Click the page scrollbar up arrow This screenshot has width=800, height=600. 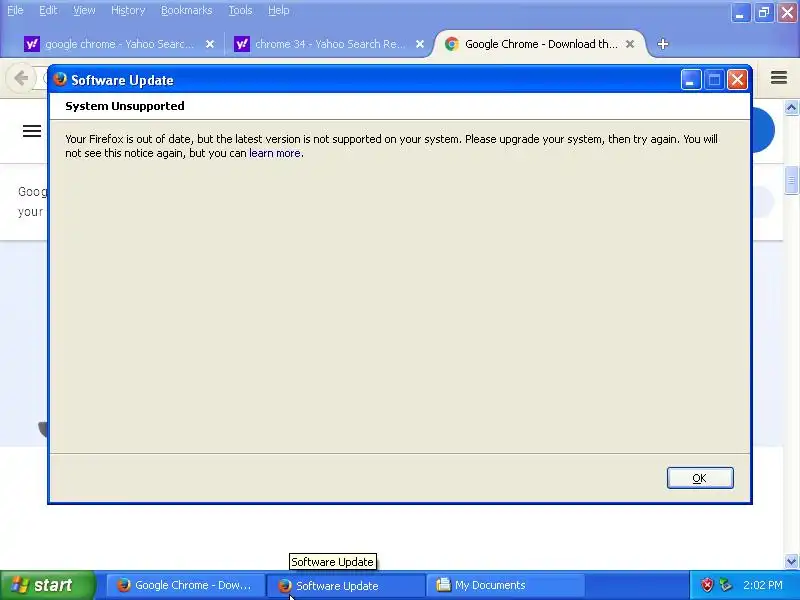click(x=791, y=108)
